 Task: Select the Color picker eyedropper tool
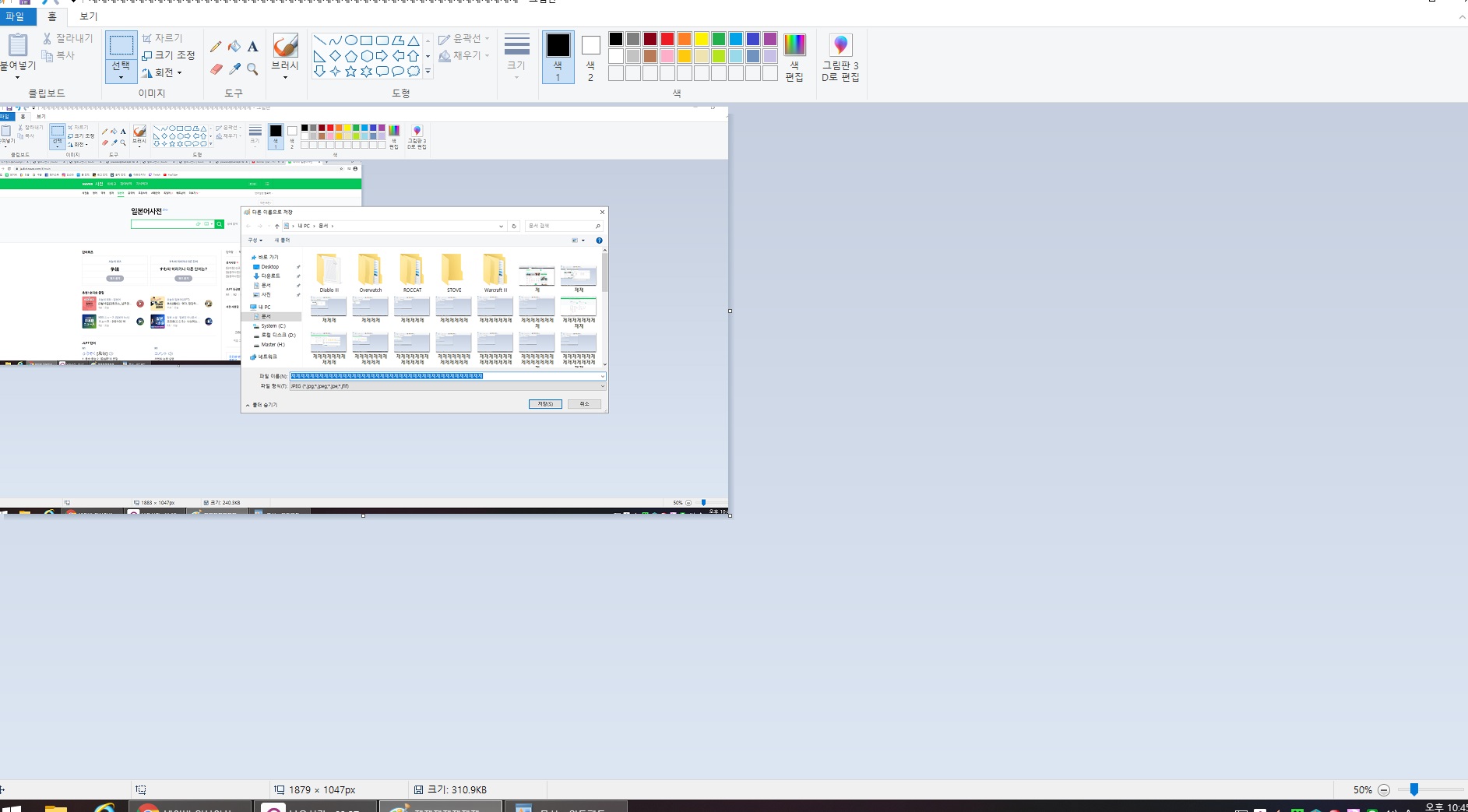(x=234, y=69)
